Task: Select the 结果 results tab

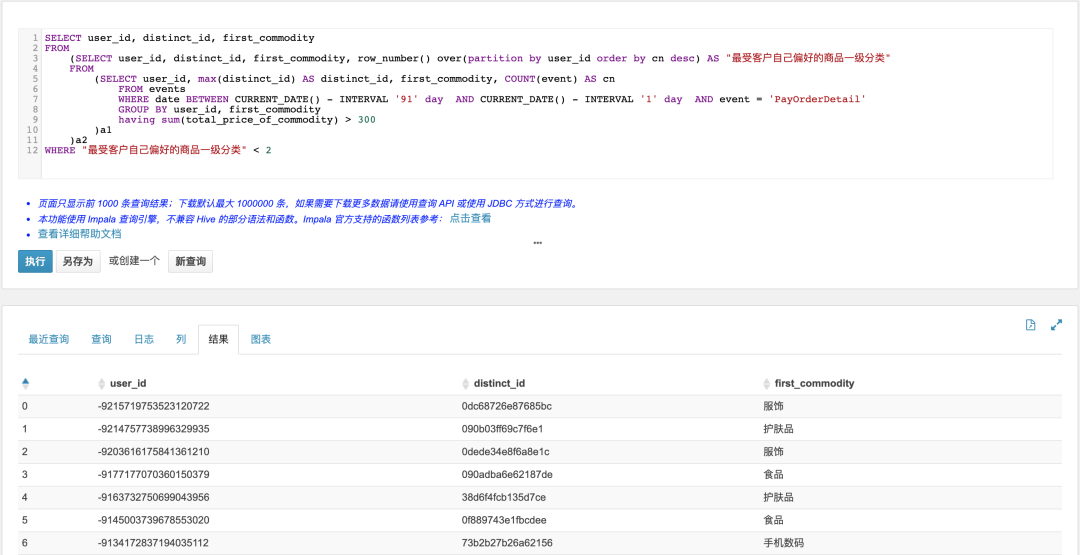Action: tap(218, 339)
